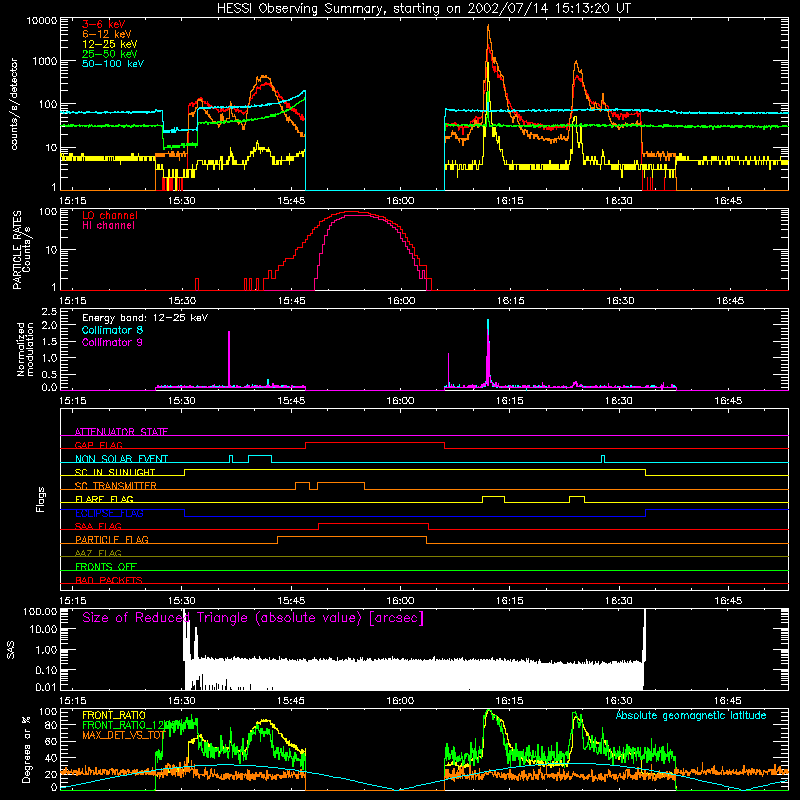Click the tallest Collimator 8 modulation spike
Viewport: 800px width, 800px height.
point(488,322)
